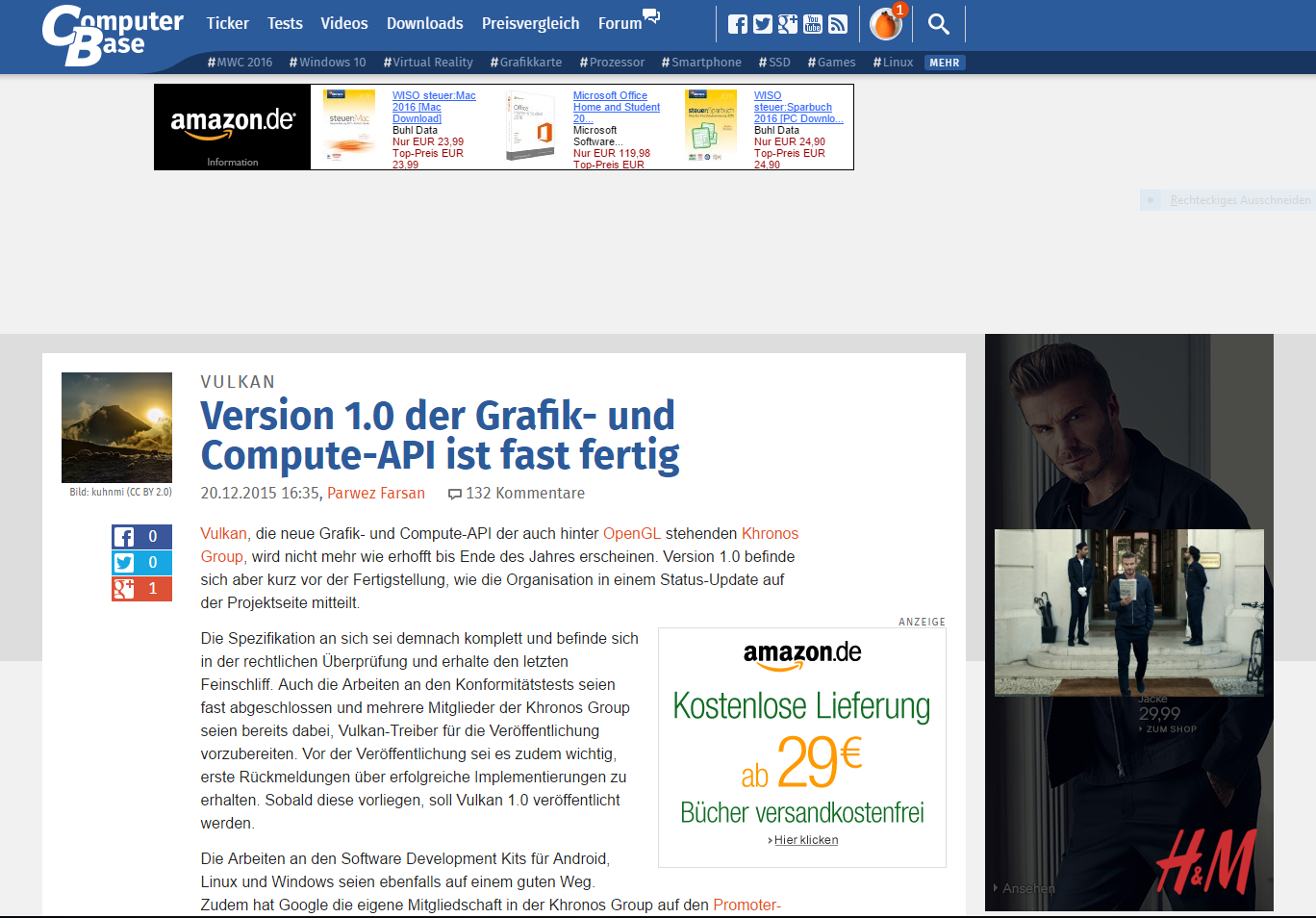Follow the OpenGL link in article
The width and height of the screenshot is (1316, 918).
coord(632,534)
